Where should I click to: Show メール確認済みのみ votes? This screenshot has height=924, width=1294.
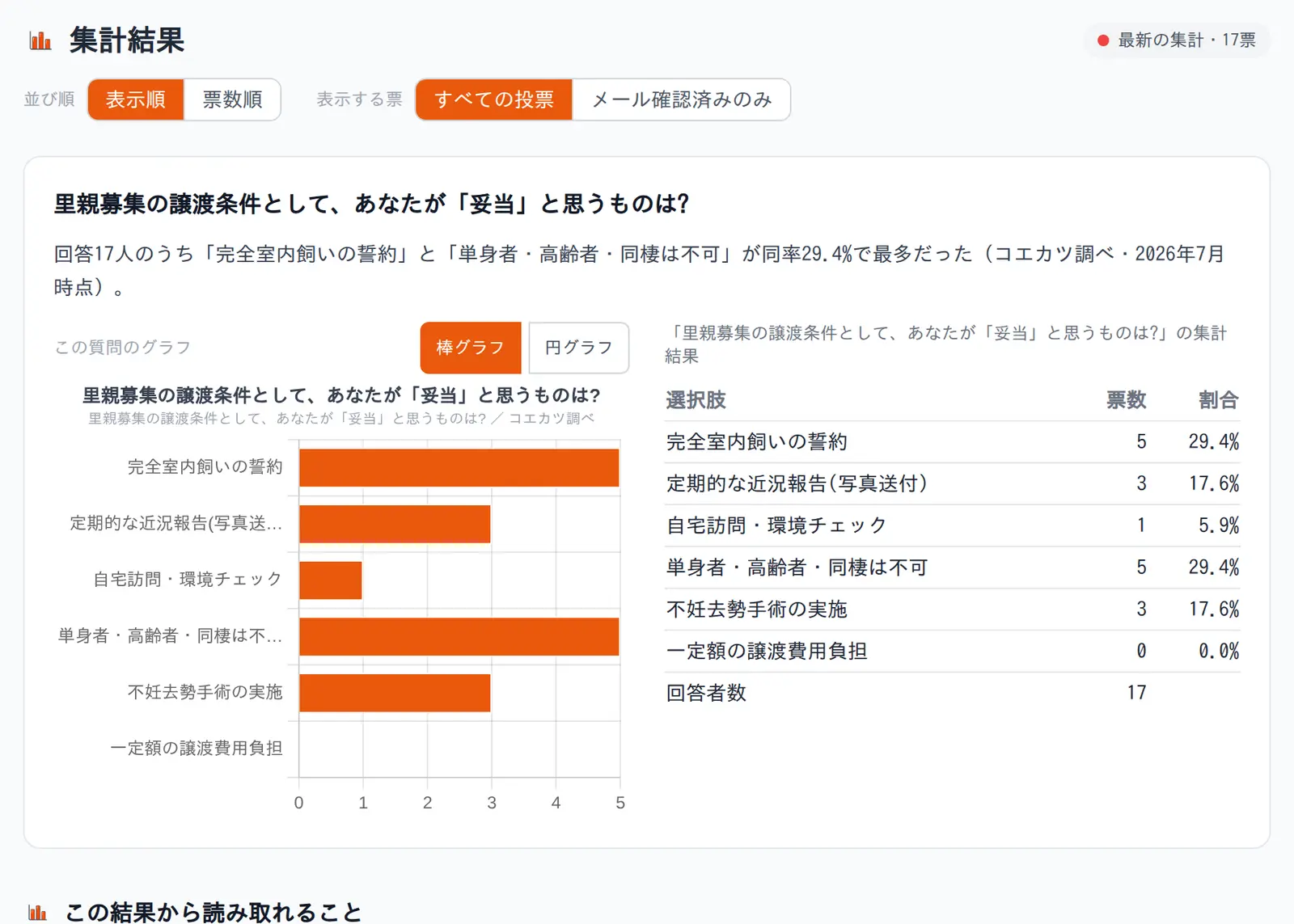click(x=682, y=99)
